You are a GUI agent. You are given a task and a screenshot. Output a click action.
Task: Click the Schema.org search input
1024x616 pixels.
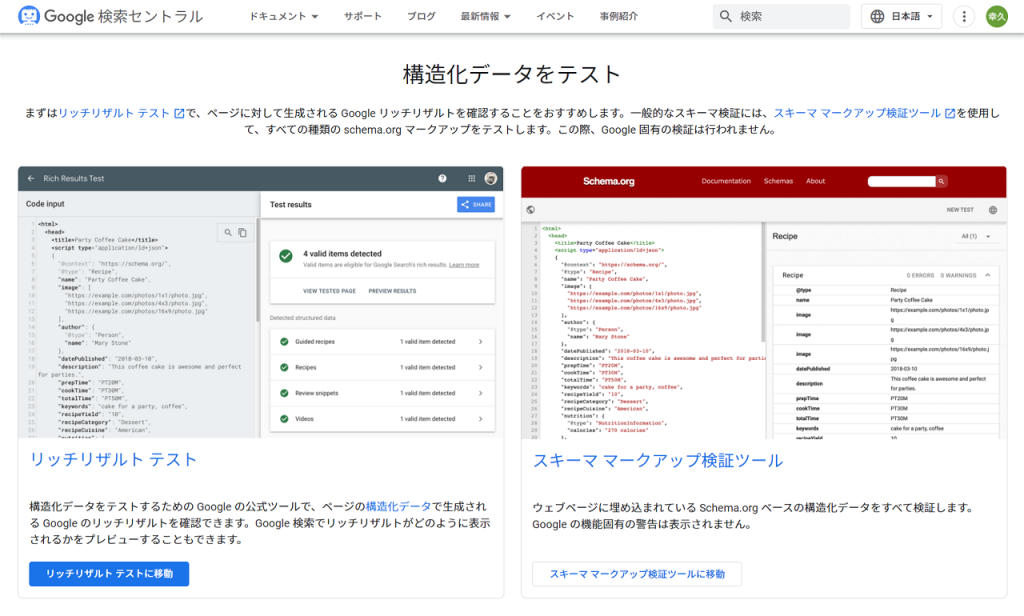(902, 182)
